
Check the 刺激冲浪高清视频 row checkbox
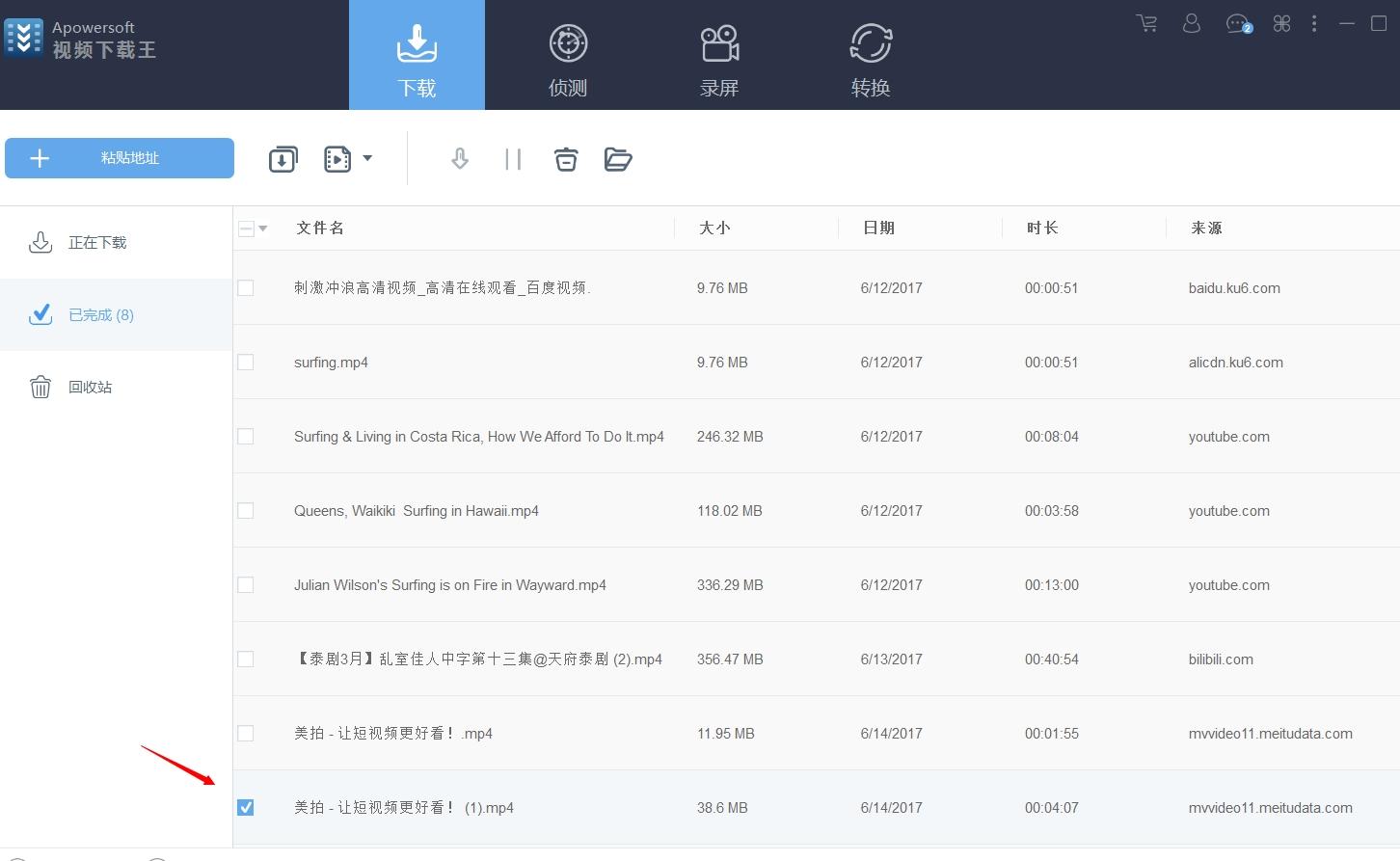[246, 287]
